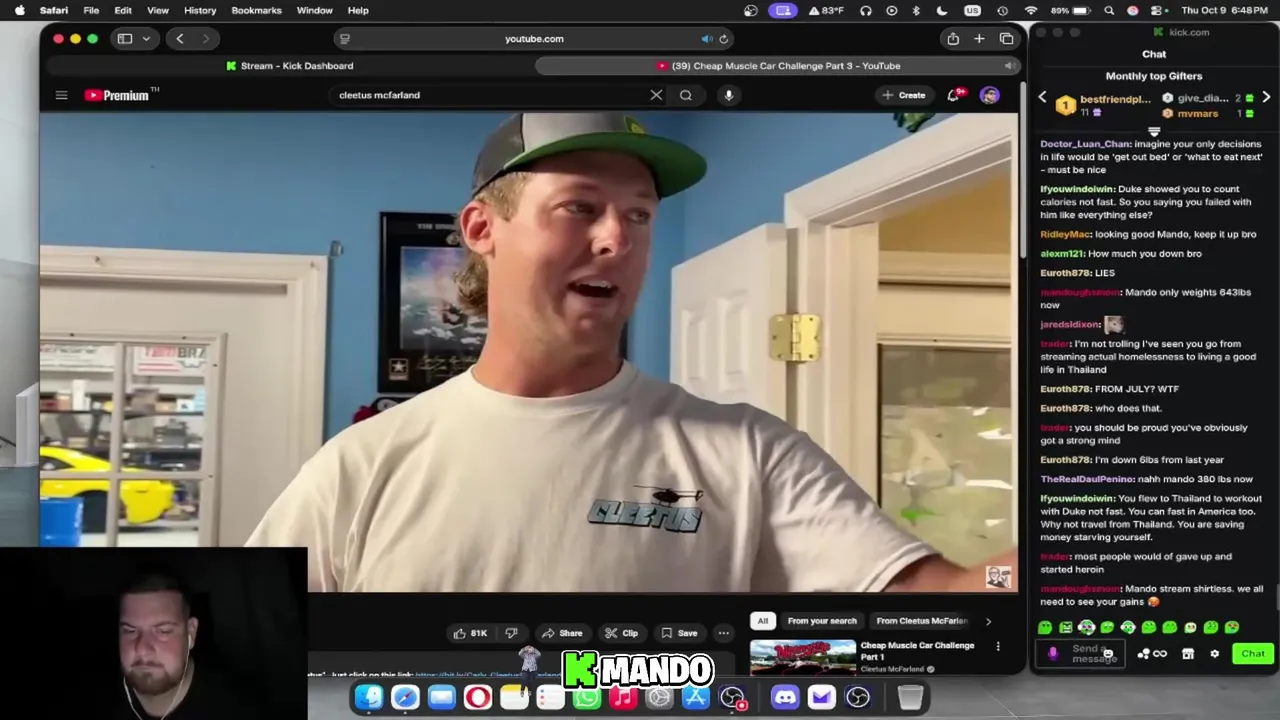Open battery status menu at 89%
Image resolution: width=1280 pixels, height=720 pixels.
(x=1071, y=10)
